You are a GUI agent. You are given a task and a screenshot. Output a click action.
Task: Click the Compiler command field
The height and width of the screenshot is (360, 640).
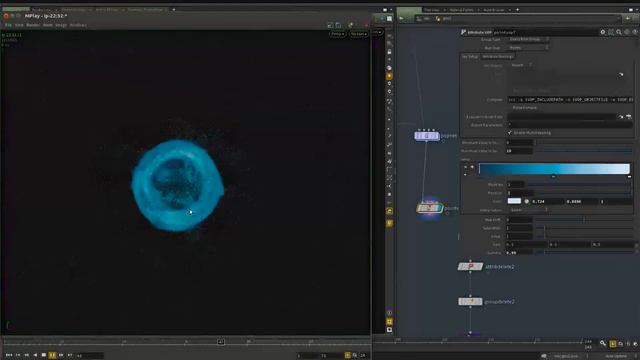tap(570, 100)
